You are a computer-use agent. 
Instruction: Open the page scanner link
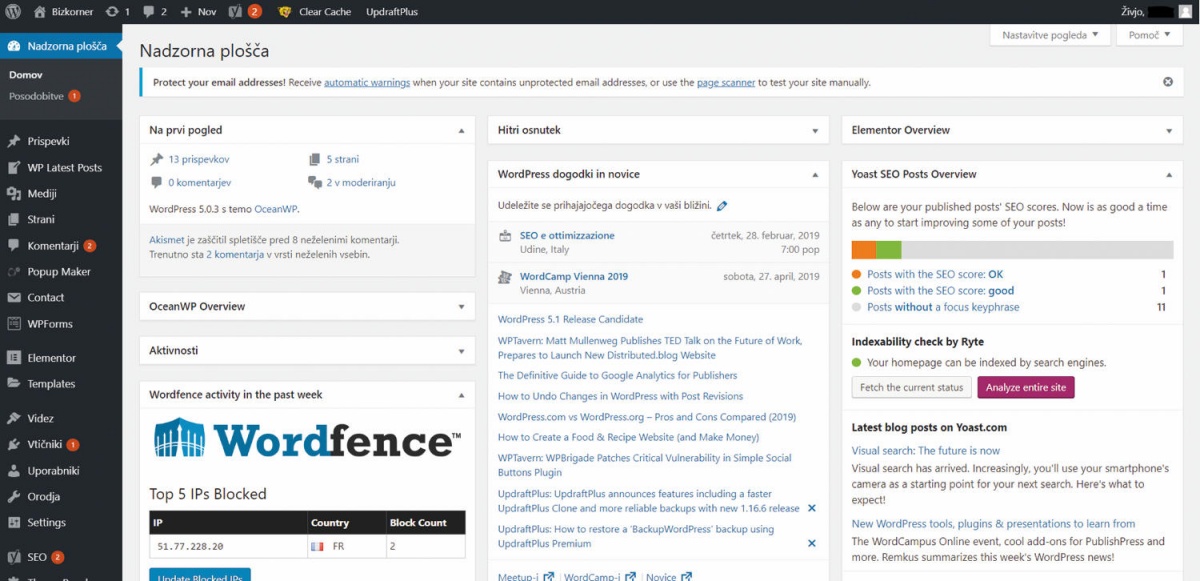tap(726, 82)
